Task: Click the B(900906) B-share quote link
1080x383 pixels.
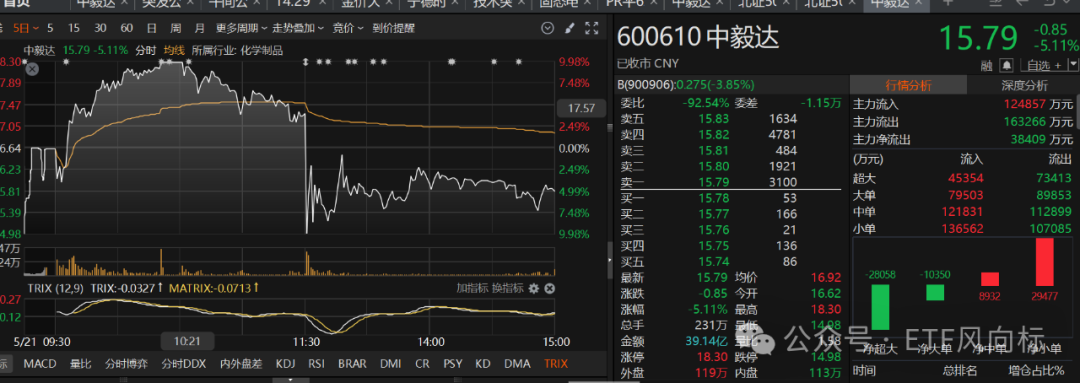Action: tap(687, 85)
